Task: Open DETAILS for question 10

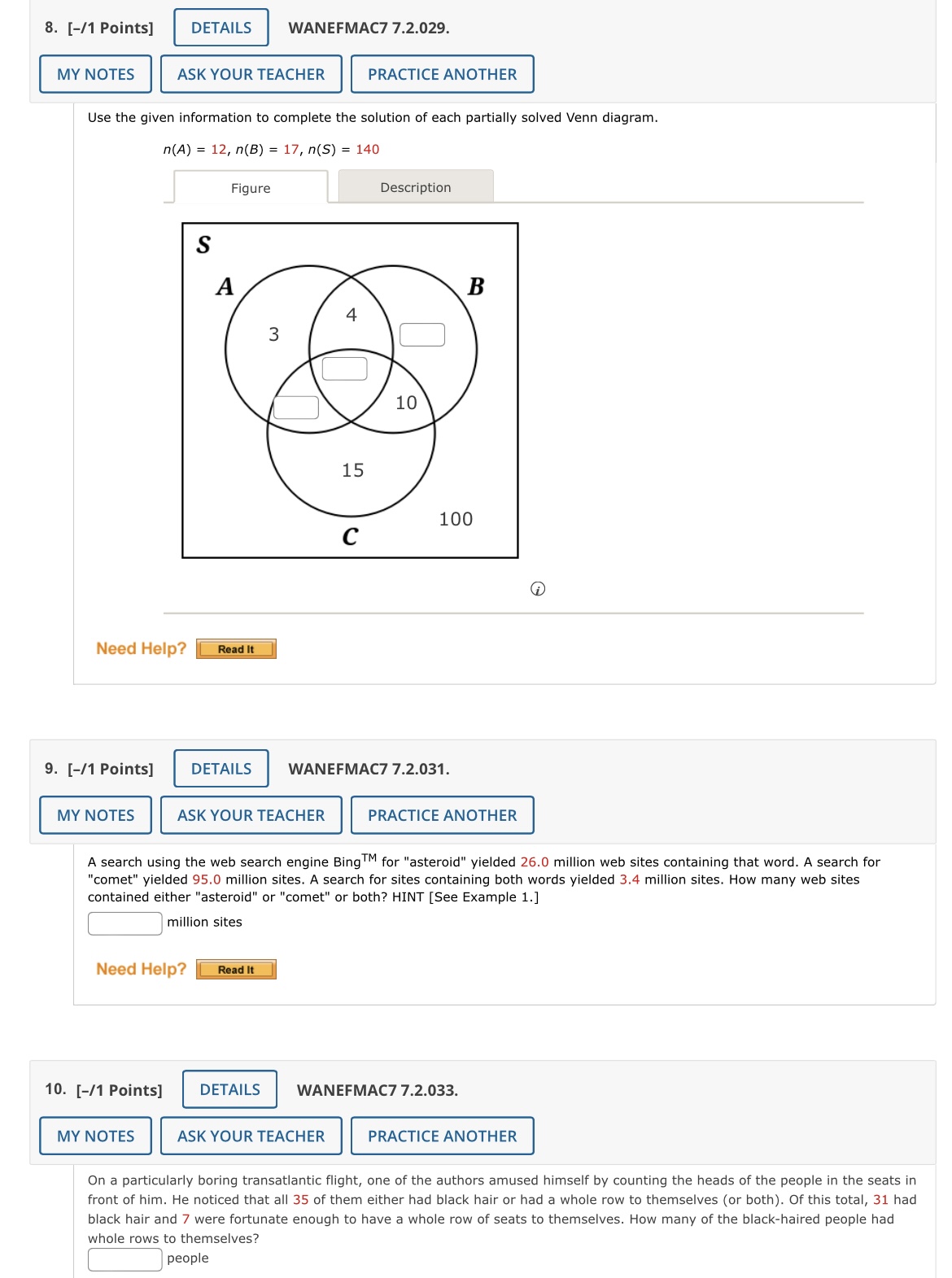Action: click(x=229, y=1088)
